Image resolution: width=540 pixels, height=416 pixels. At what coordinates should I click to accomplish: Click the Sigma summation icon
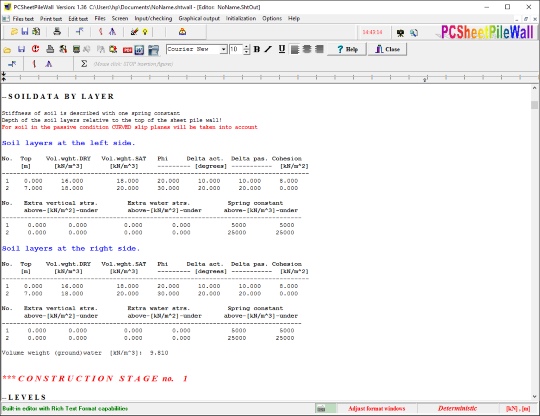[x=84, y=64]
